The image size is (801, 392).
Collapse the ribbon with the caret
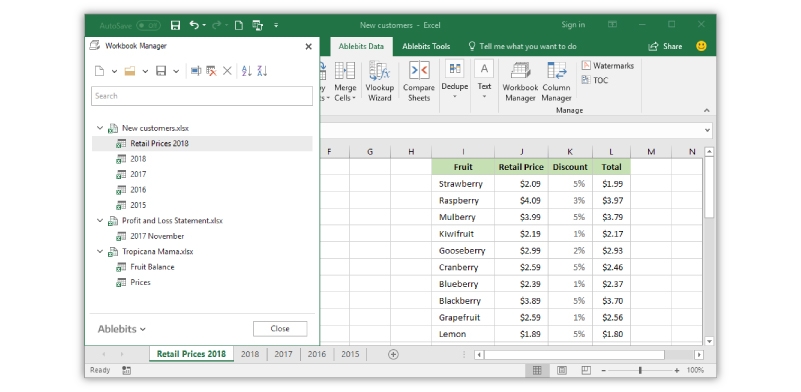pos(707,110)
